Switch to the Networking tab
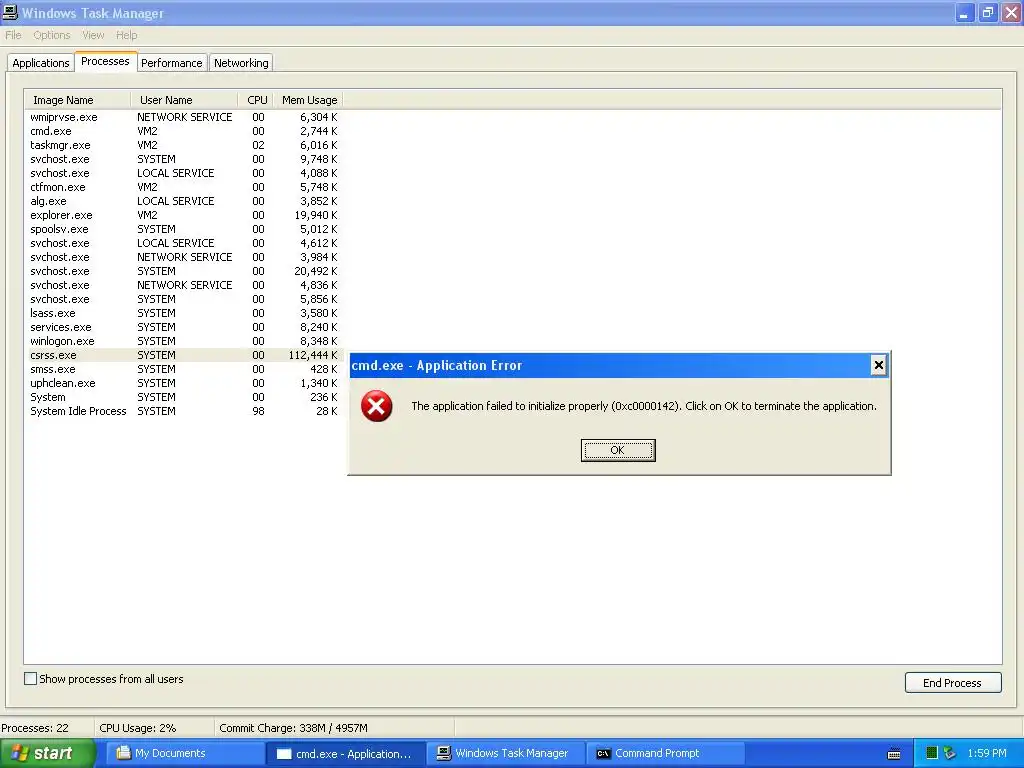This screenshot has height=768, width=1024. click(x=241, y=63)
